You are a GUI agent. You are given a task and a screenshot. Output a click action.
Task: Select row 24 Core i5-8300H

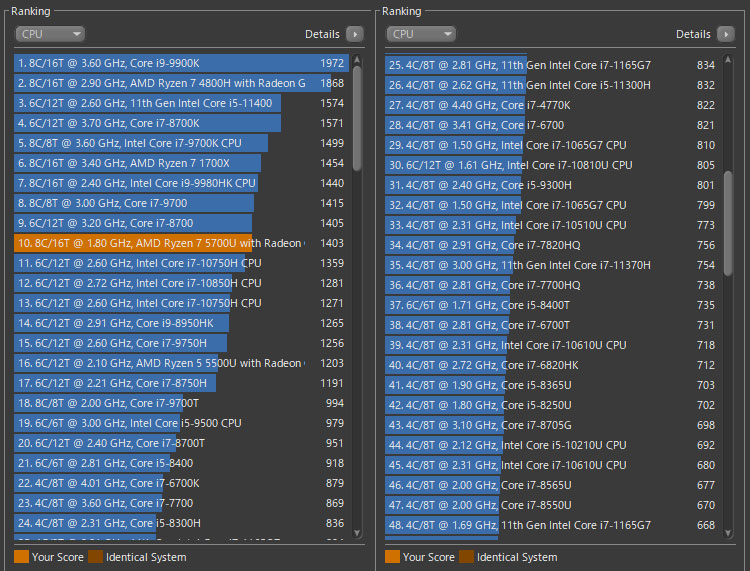click(x=182, y=523)
